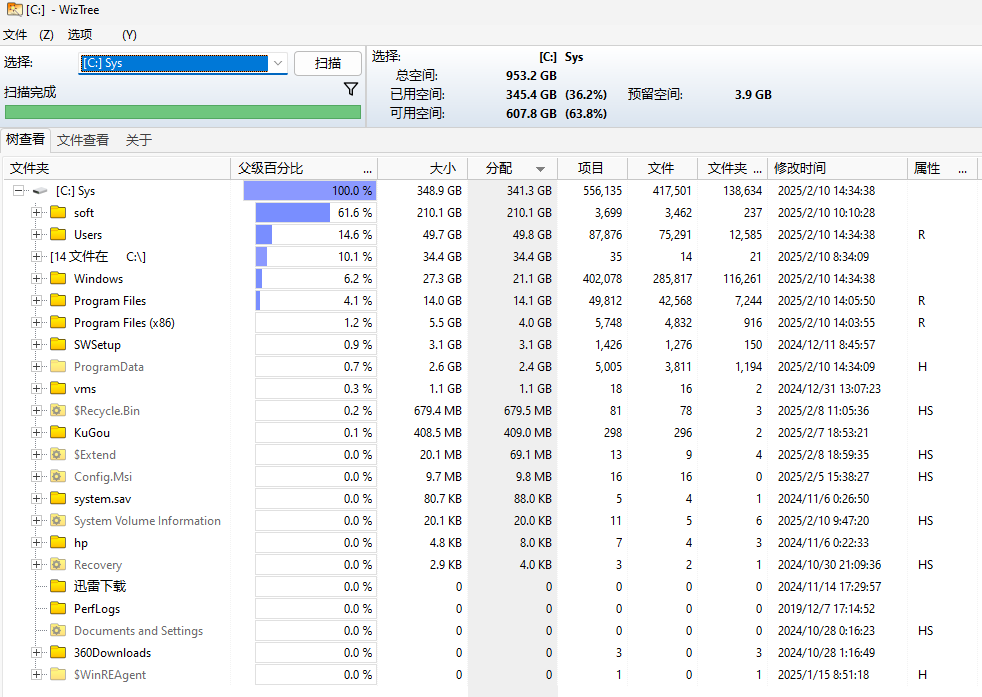Sort by the 修改时间 column header
The image size is (982, 697).
point(838,168)
